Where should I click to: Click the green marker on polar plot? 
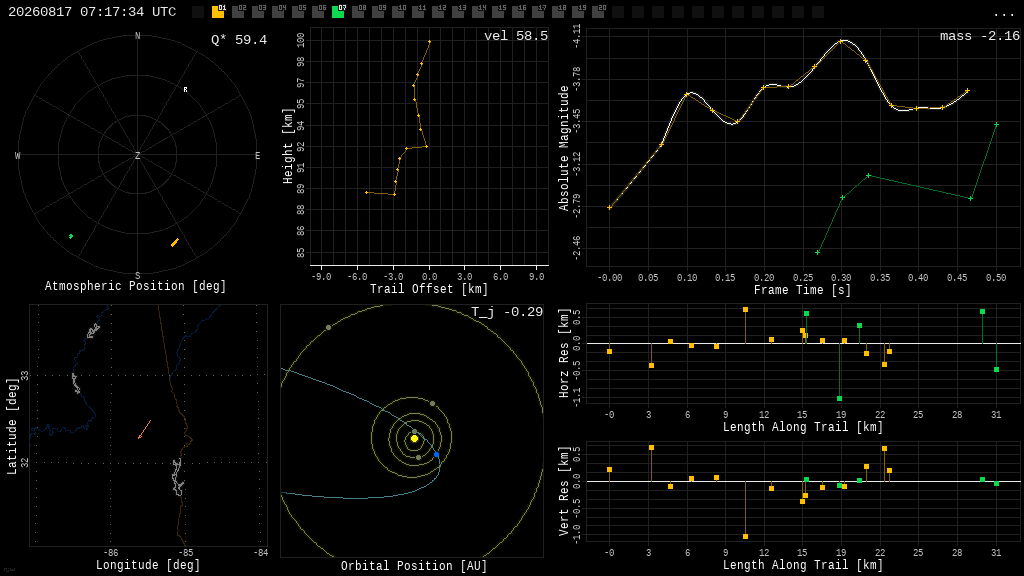click(x=71, y=236)
